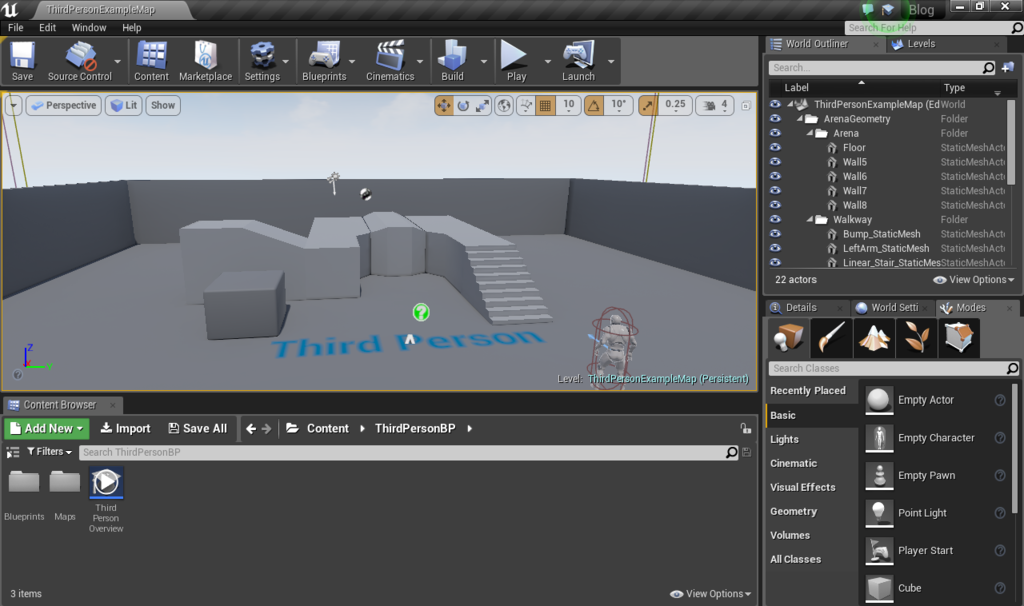
Task: Open the Filters dropdown in Content Browser
Action: click(50, 452)
